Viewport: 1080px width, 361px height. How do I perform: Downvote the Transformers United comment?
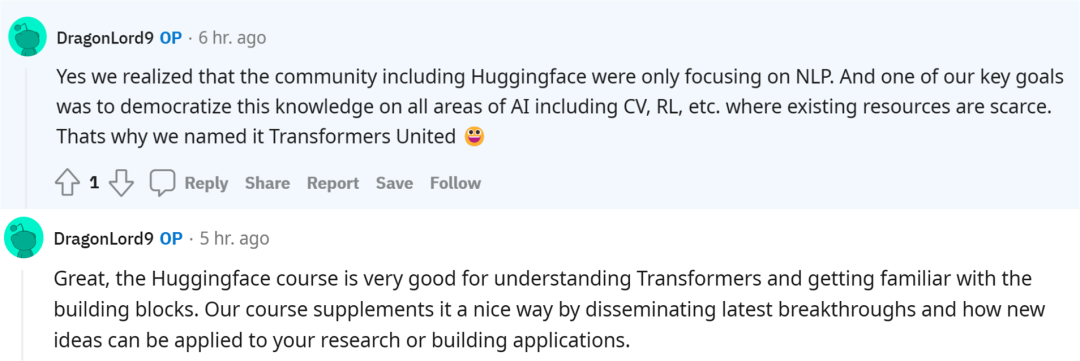point(121,183)
